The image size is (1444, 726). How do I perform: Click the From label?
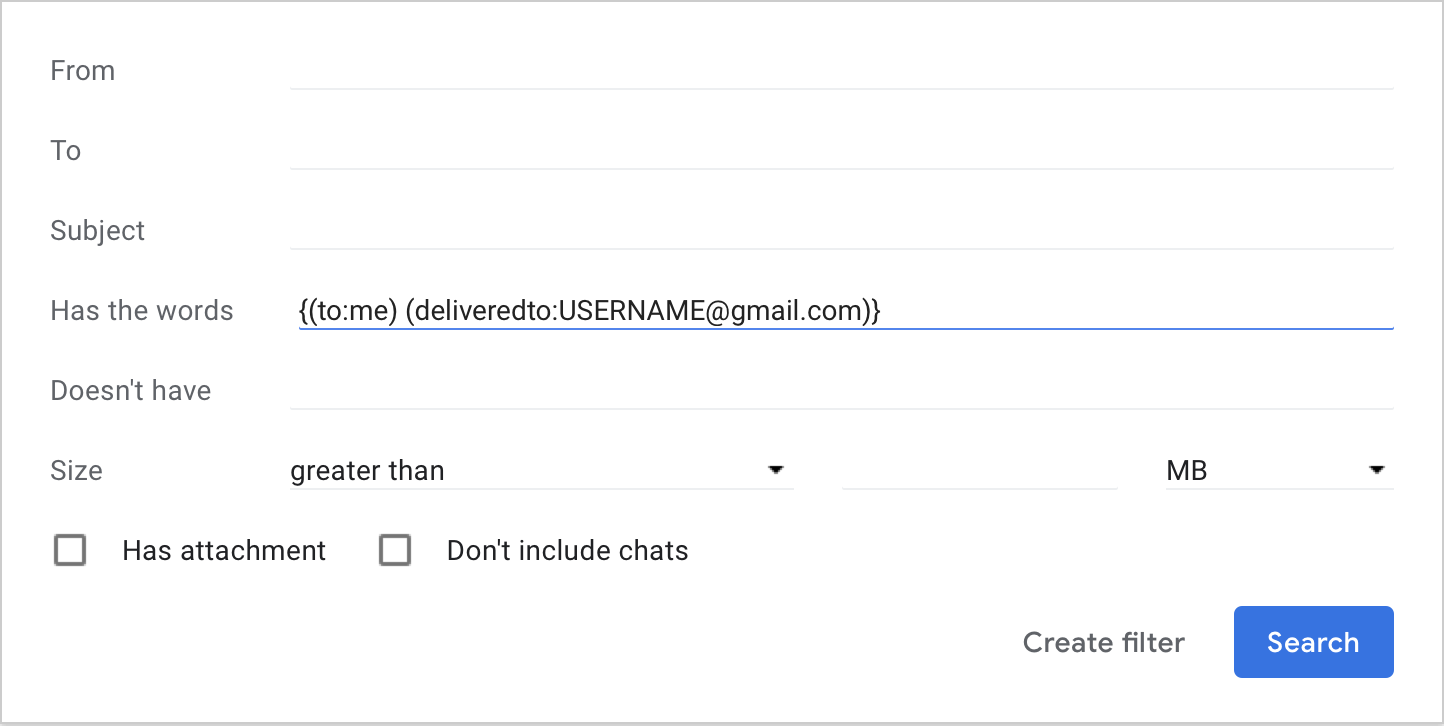click(x=82, y=70)
